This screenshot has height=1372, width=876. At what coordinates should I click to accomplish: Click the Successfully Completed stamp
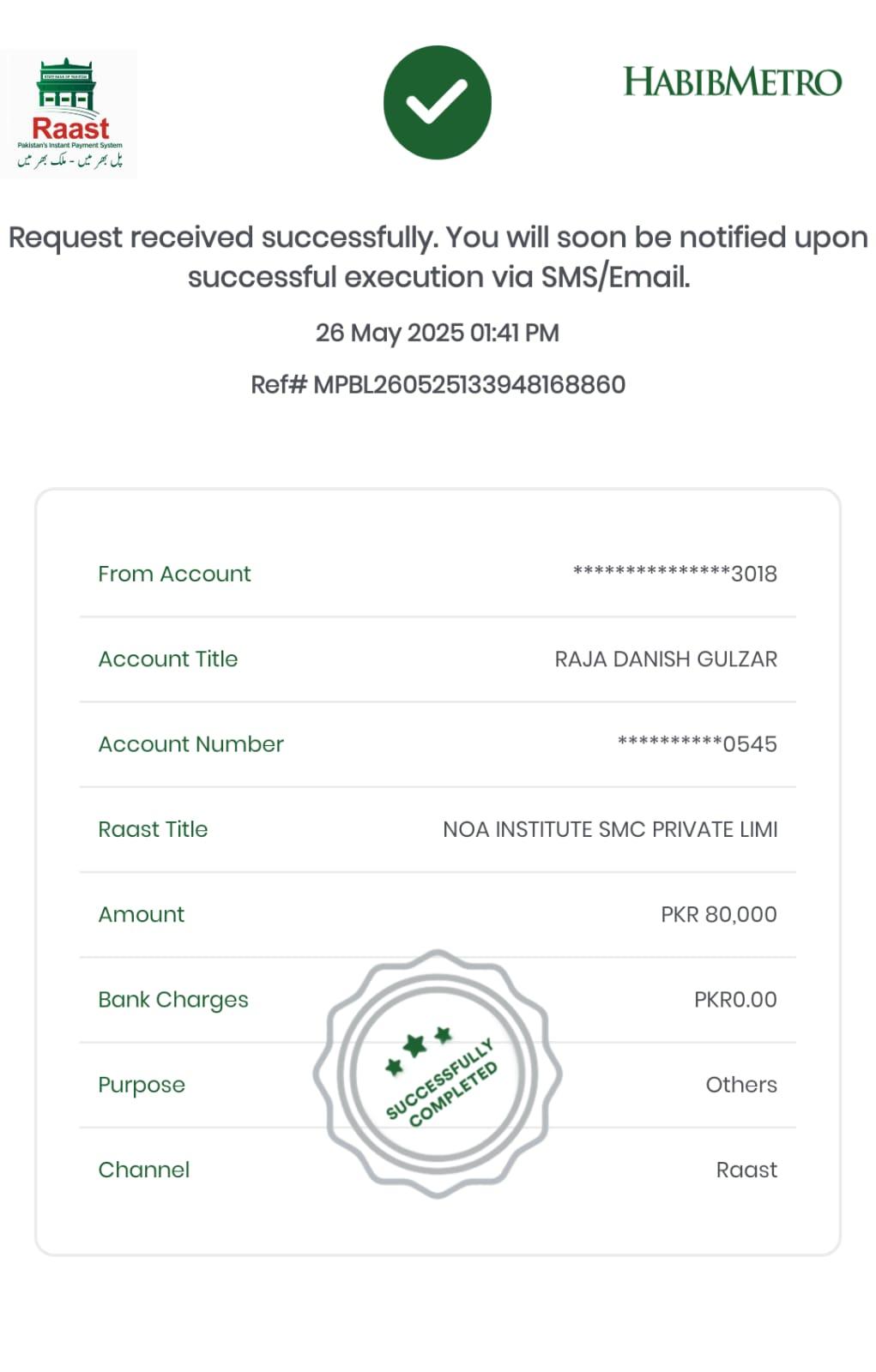(438, 1074)
